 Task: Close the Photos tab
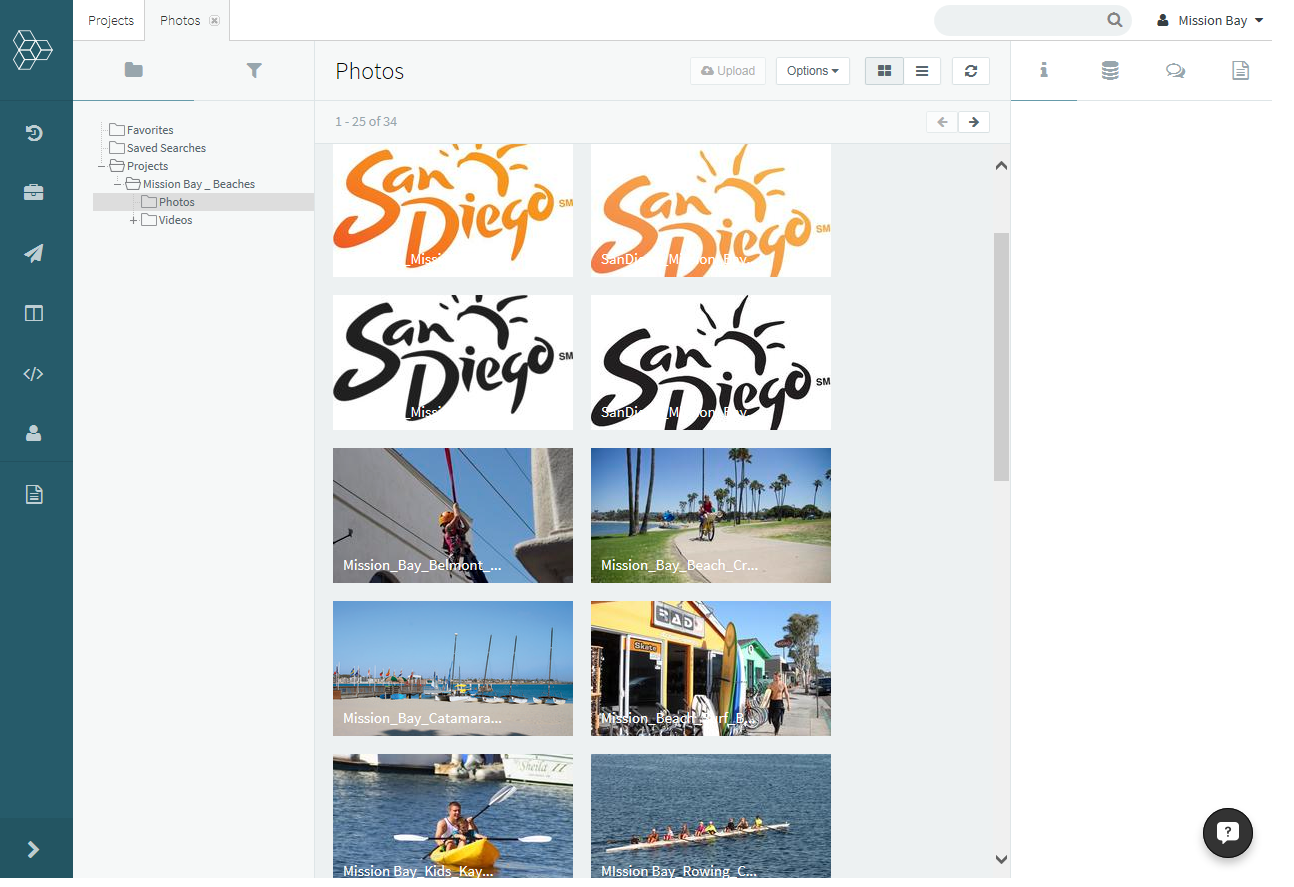click(214, 21)
